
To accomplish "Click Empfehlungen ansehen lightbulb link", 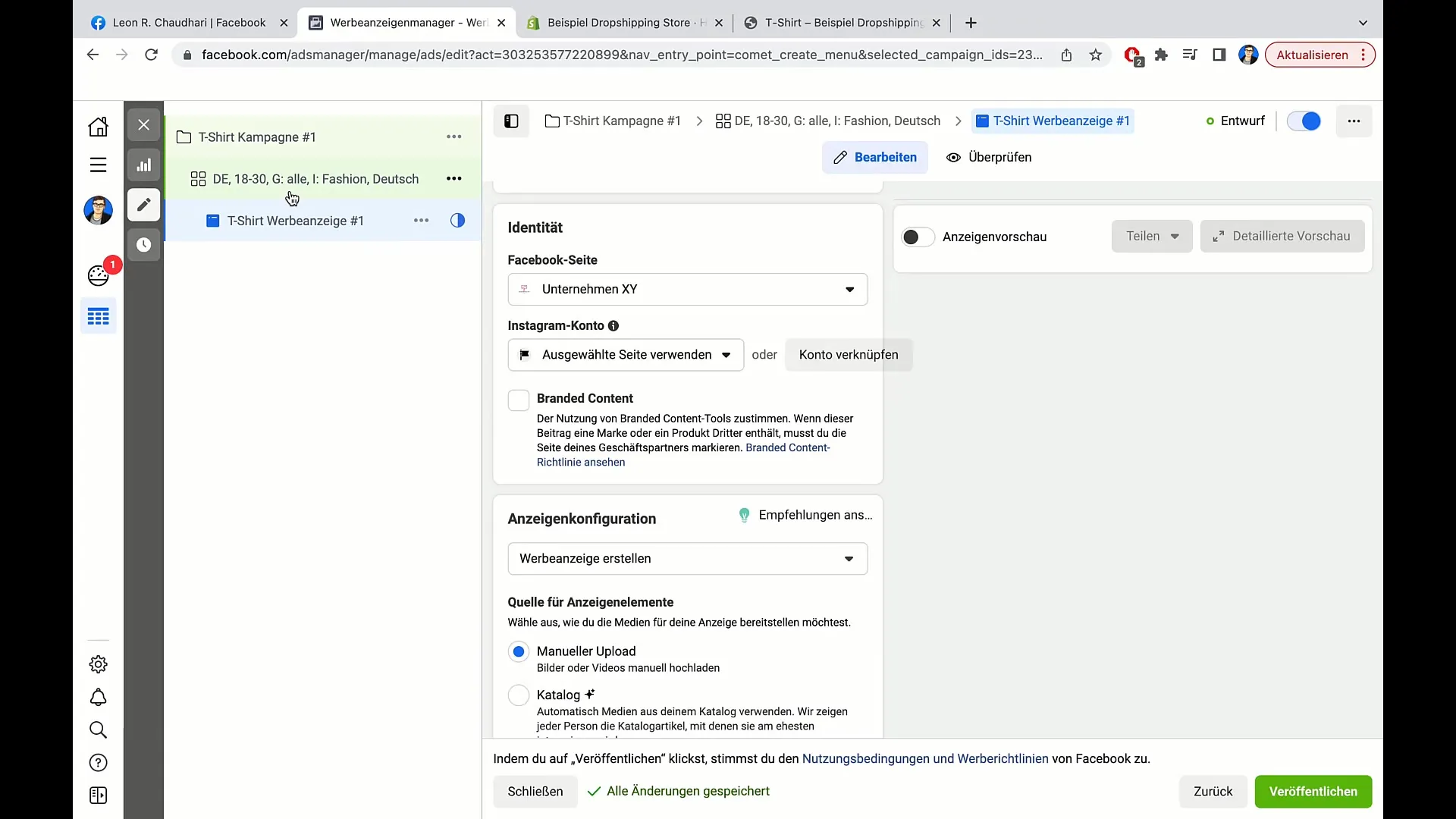I will click(x=805, y=516).
